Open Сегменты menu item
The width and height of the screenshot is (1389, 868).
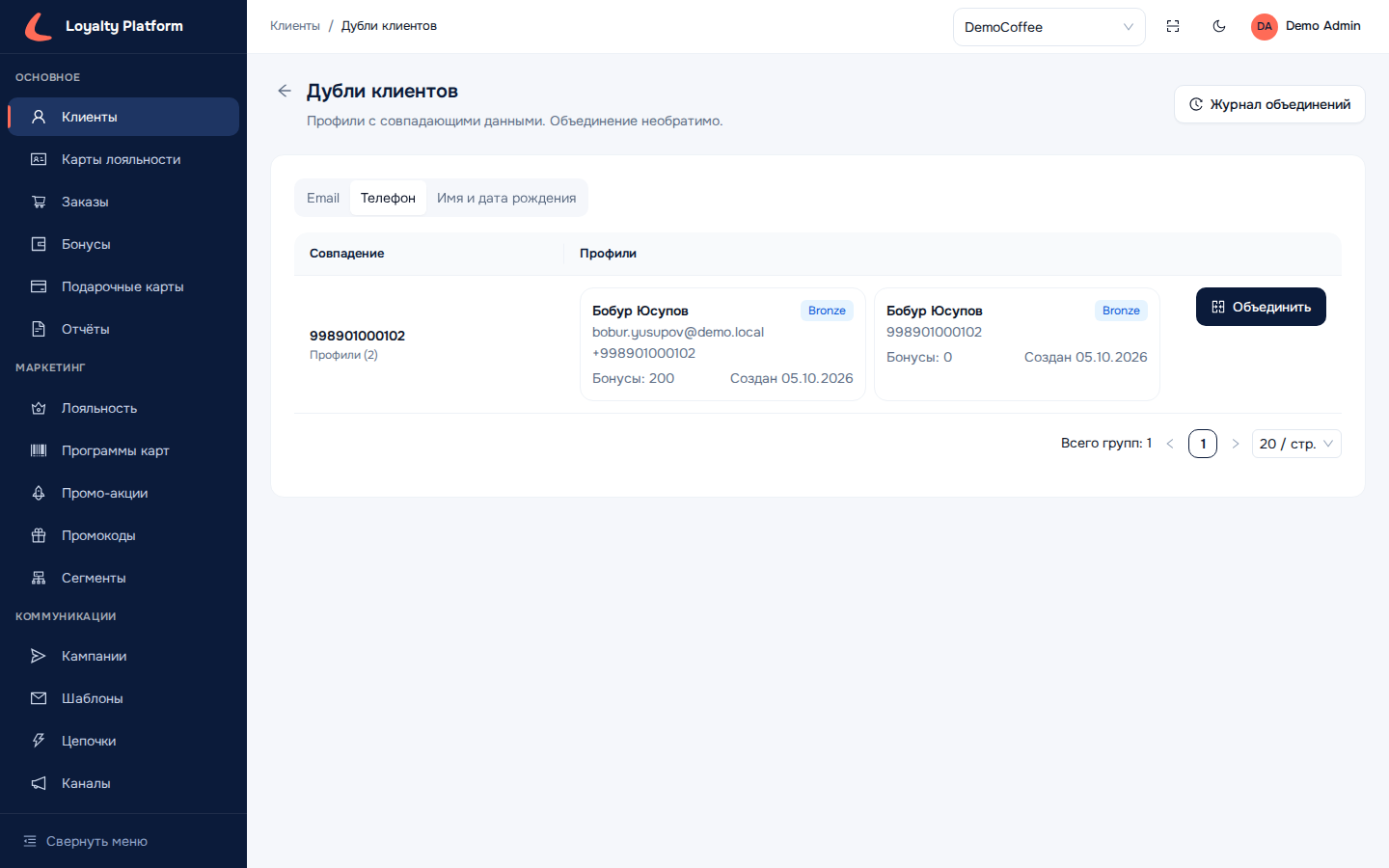123,578
